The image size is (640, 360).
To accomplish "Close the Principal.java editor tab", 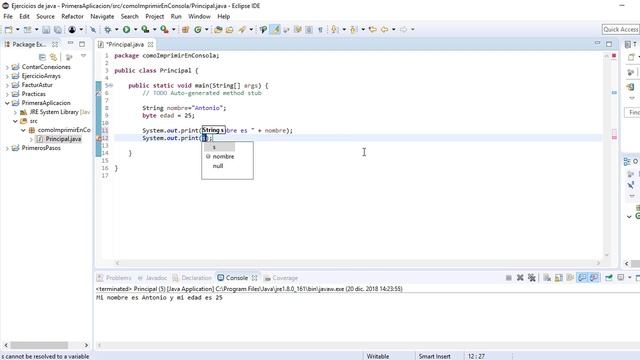I will [151, 44].
